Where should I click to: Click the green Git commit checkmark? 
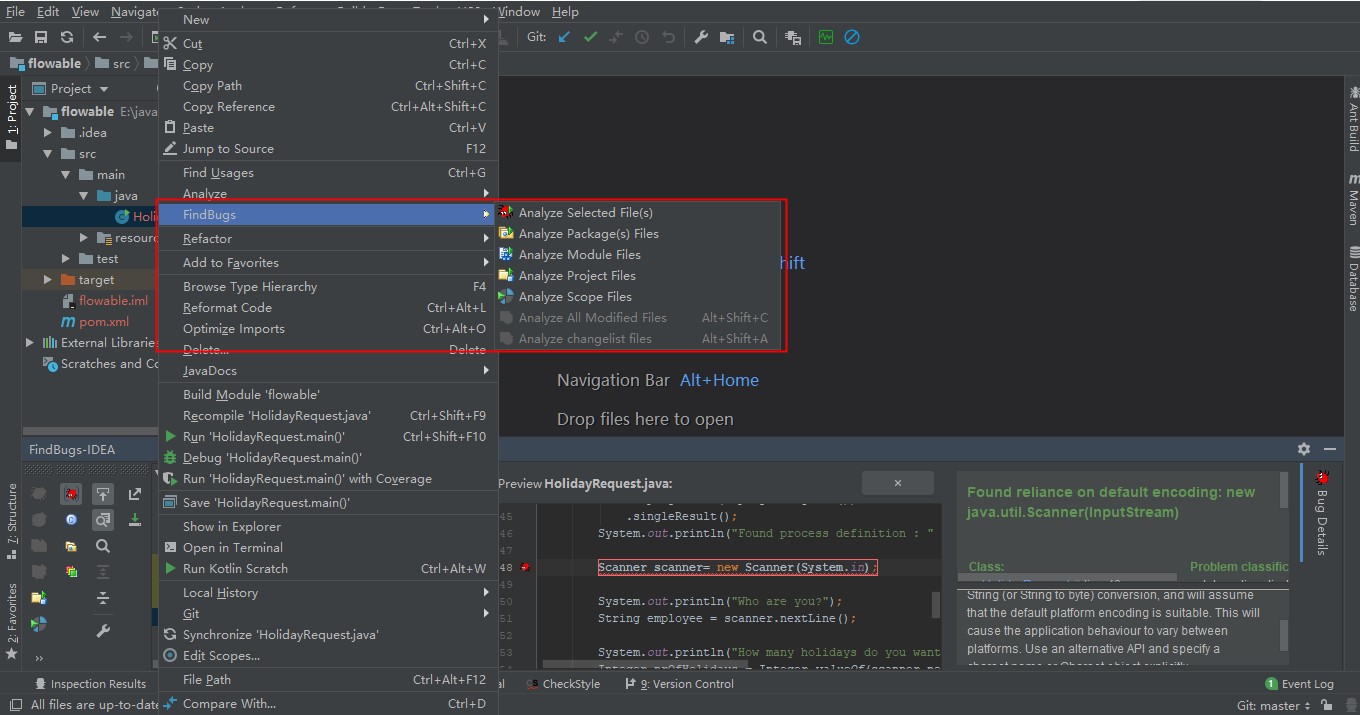pyautogui.click(x=590, y=37)
